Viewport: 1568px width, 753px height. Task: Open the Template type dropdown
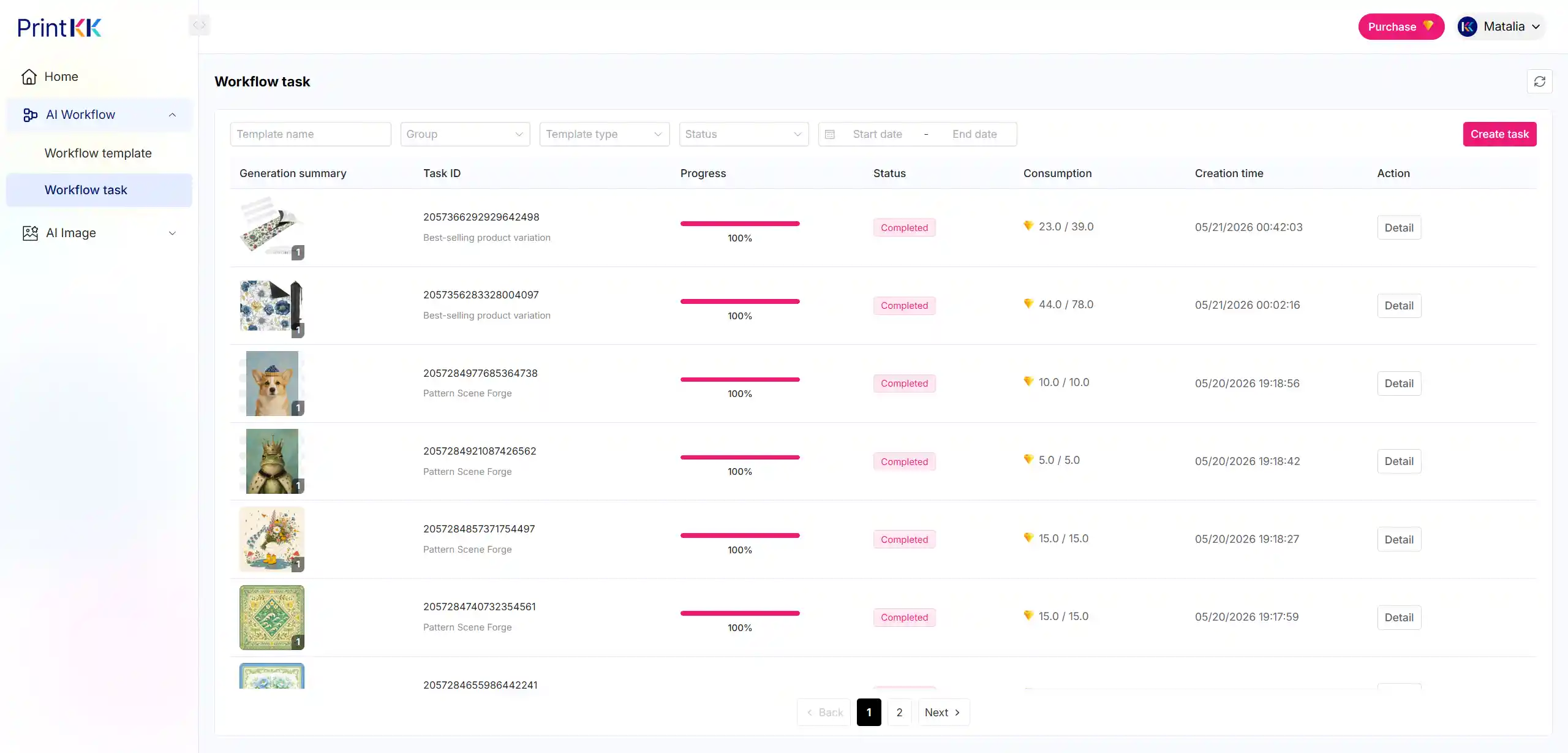604,134
